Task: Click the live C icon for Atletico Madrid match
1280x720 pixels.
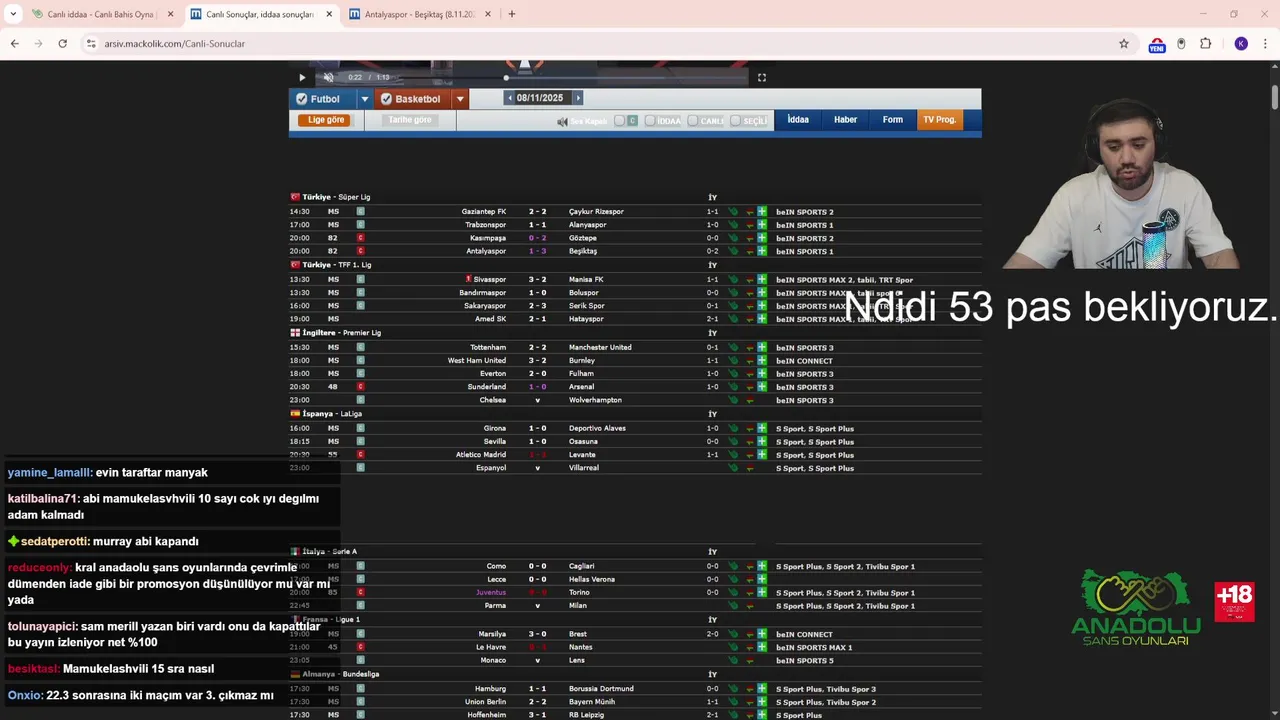Action: (360, 454)
